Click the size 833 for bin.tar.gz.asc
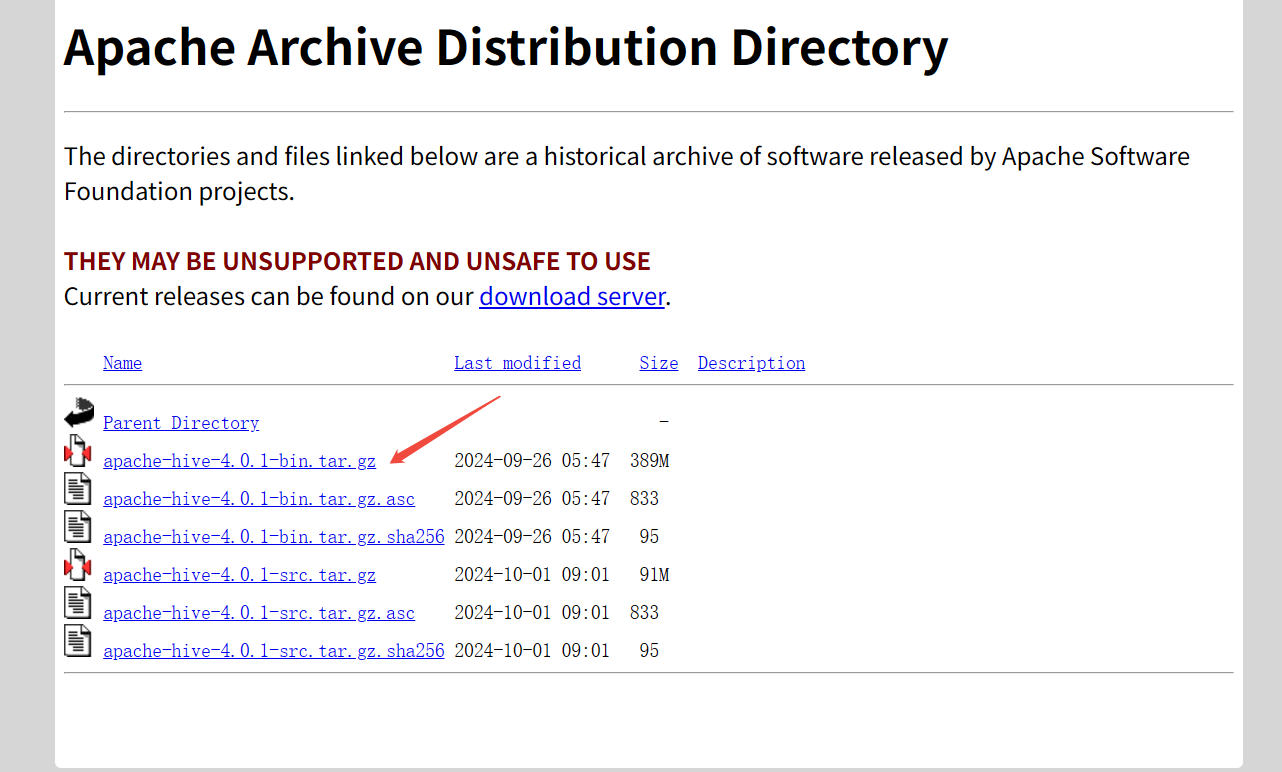Screen dimensions: 1282x772 [645, 499]
